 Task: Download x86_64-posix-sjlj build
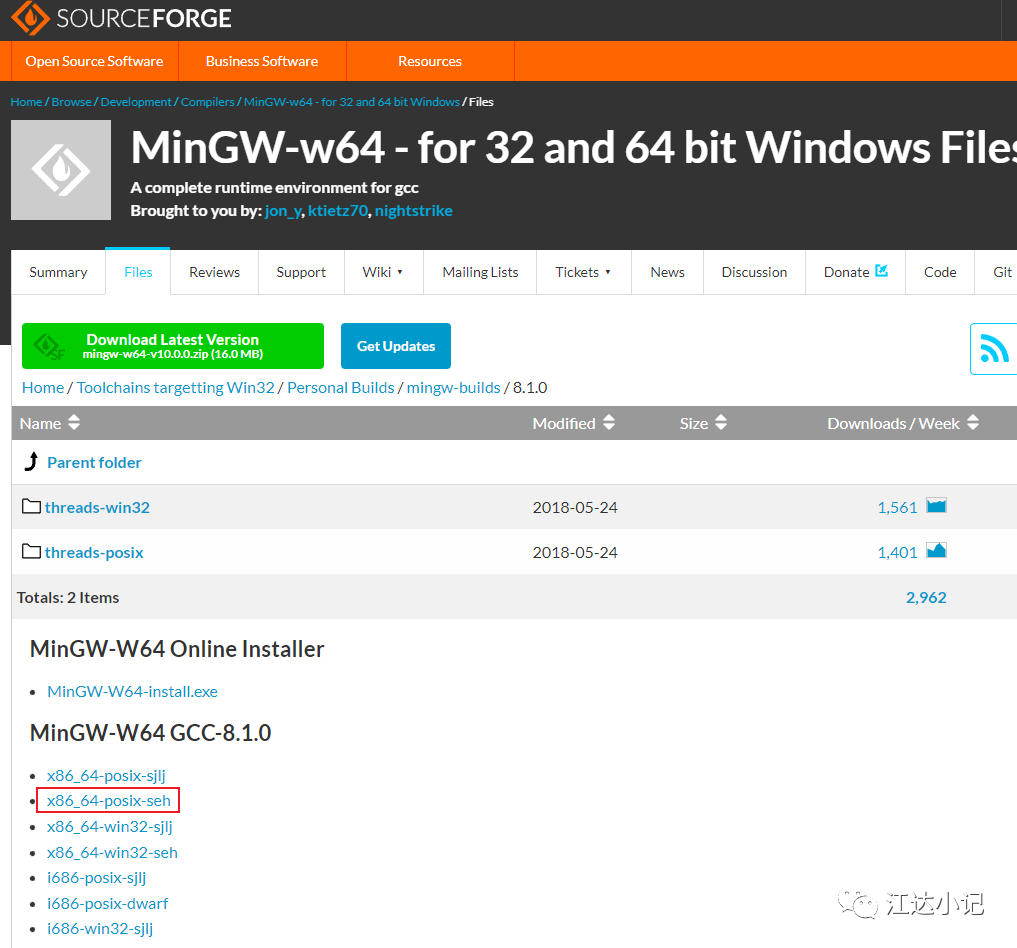point(106,776)
